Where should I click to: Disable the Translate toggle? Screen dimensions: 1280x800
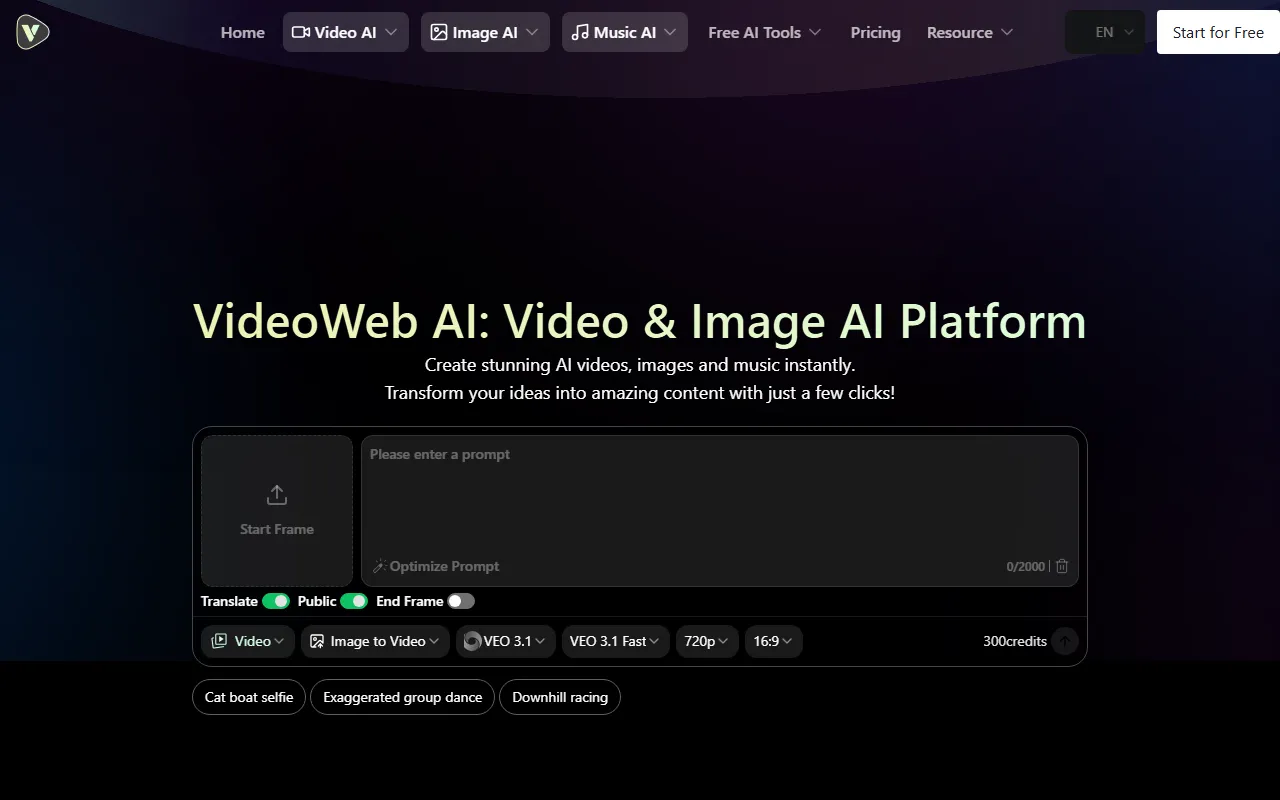[275, 601]
